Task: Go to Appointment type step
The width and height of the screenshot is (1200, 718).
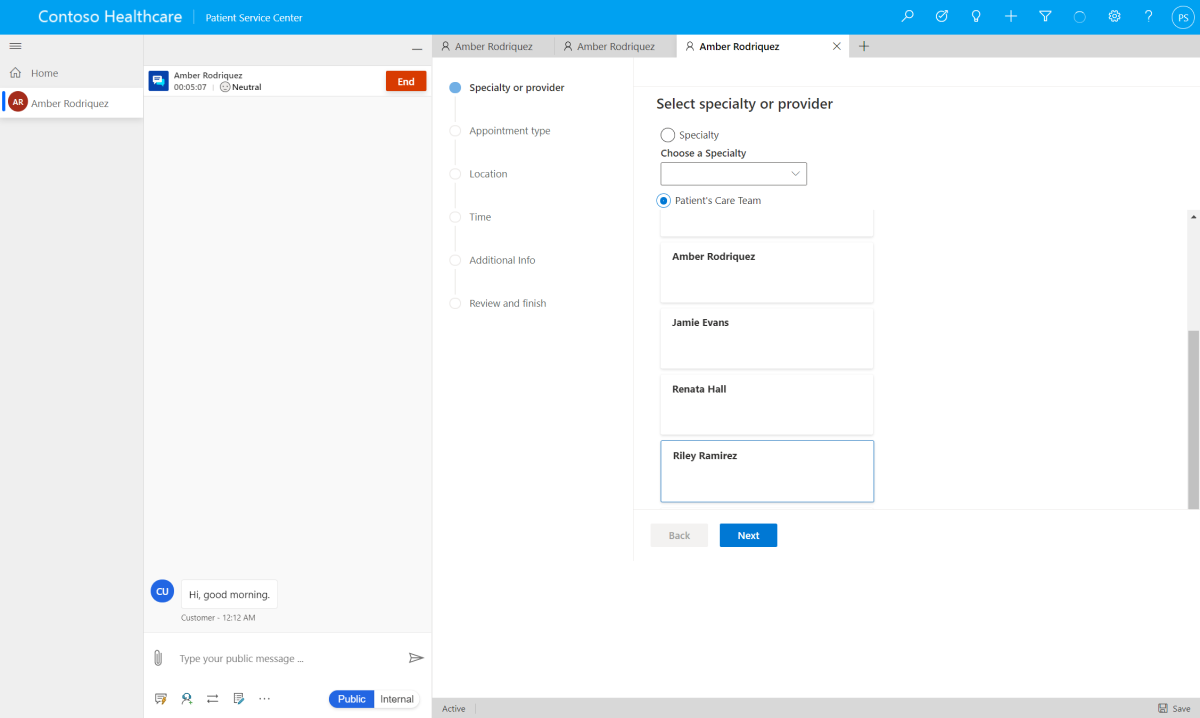Action: pos(509,131)
